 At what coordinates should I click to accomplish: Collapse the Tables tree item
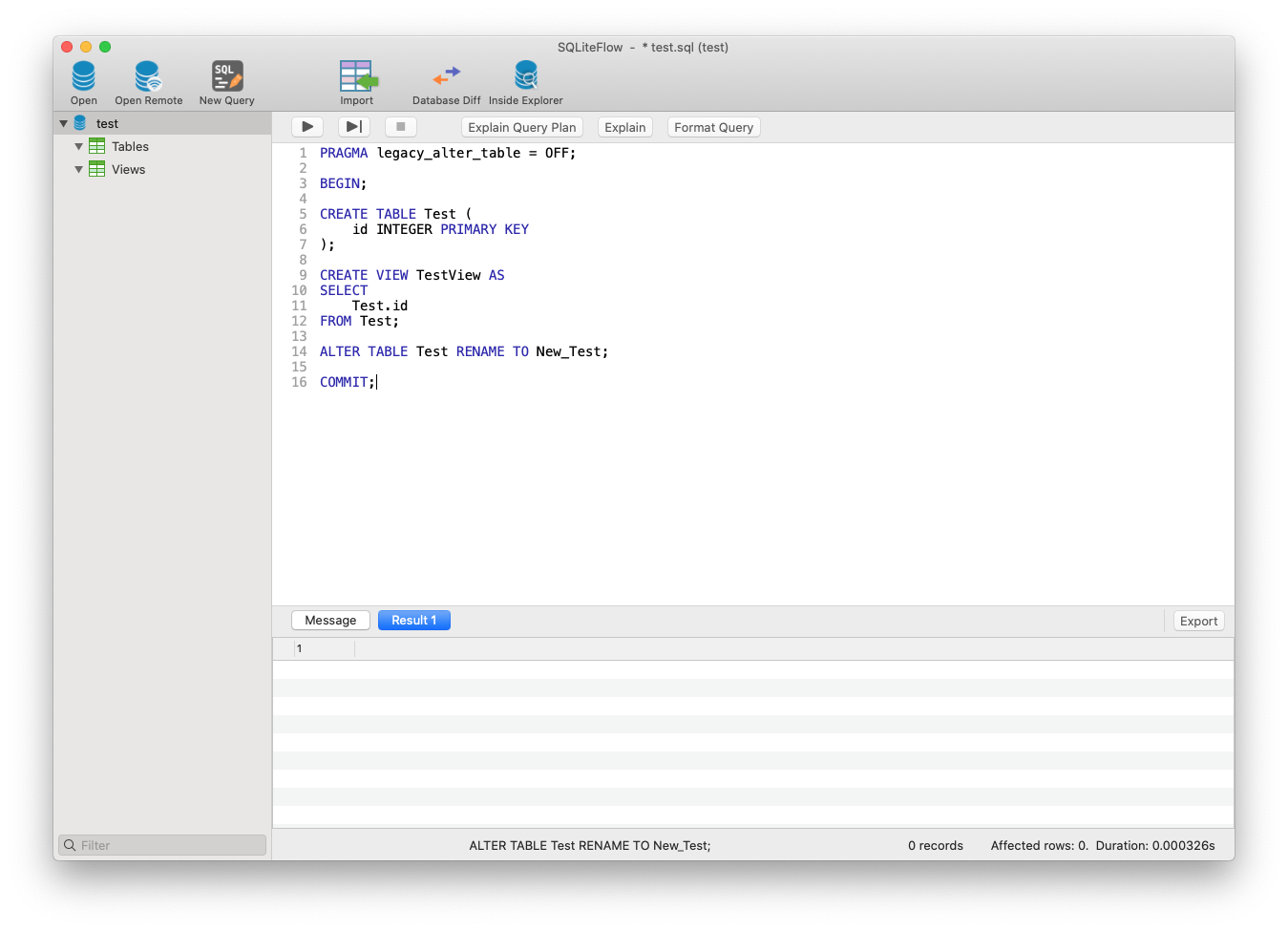coord(79,146)
